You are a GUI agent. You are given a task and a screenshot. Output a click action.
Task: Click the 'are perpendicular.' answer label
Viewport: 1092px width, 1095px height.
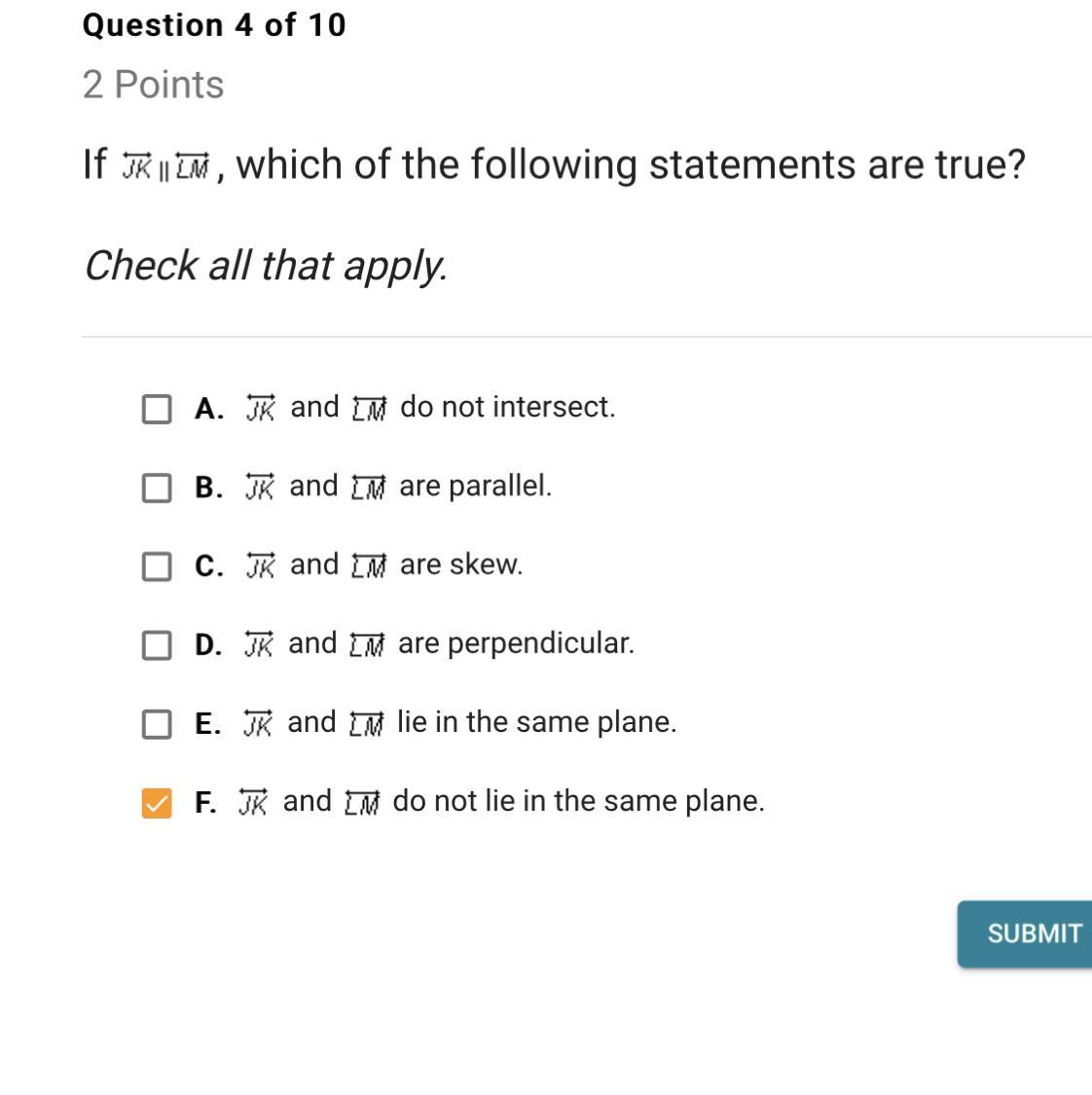pos(516,643)
